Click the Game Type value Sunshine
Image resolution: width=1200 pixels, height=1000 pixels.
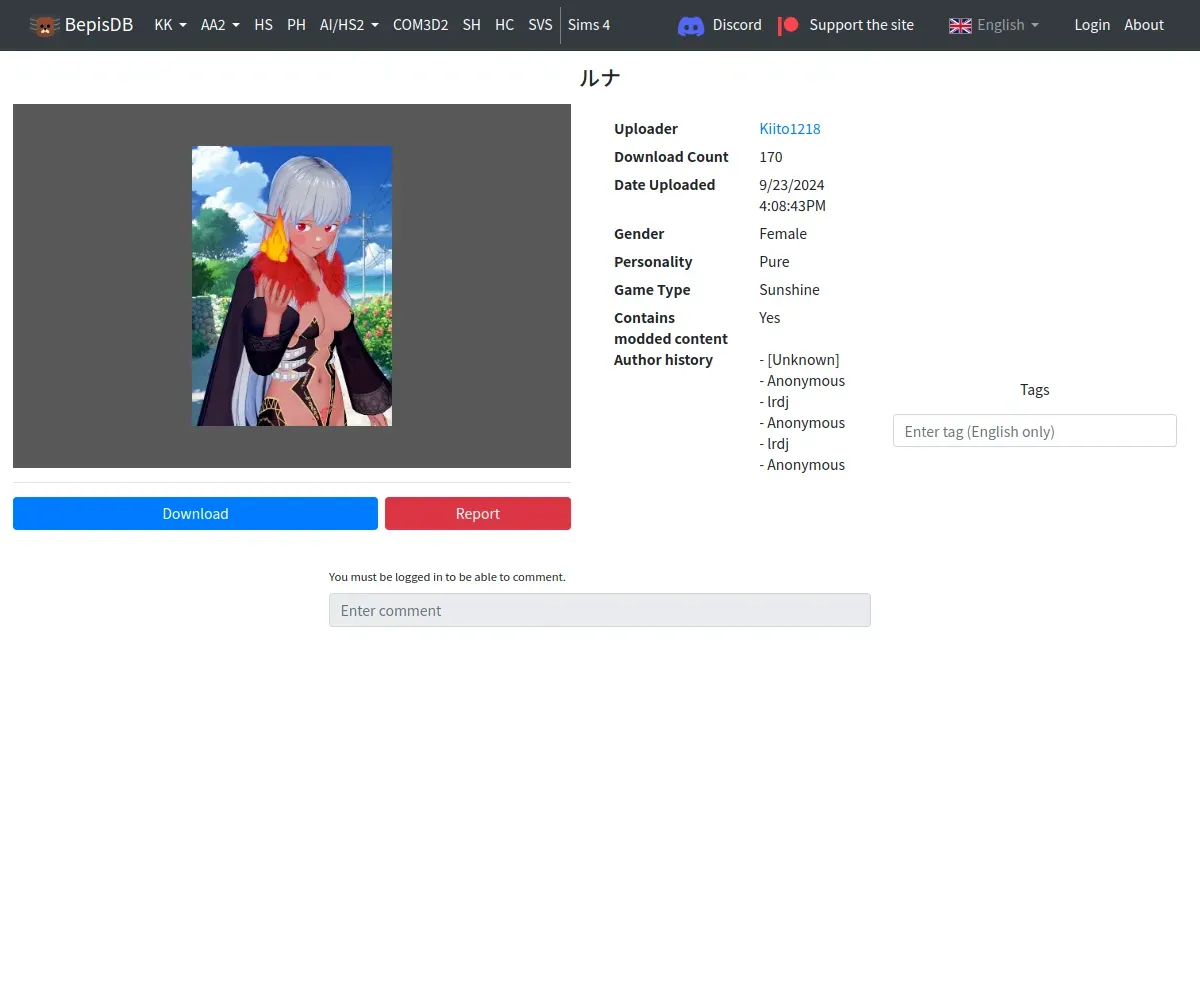[x=789, y=289]
